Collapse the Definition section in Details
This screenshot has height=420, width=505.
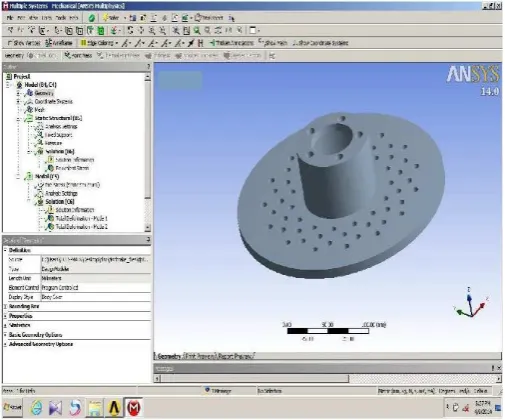(5, 250)
